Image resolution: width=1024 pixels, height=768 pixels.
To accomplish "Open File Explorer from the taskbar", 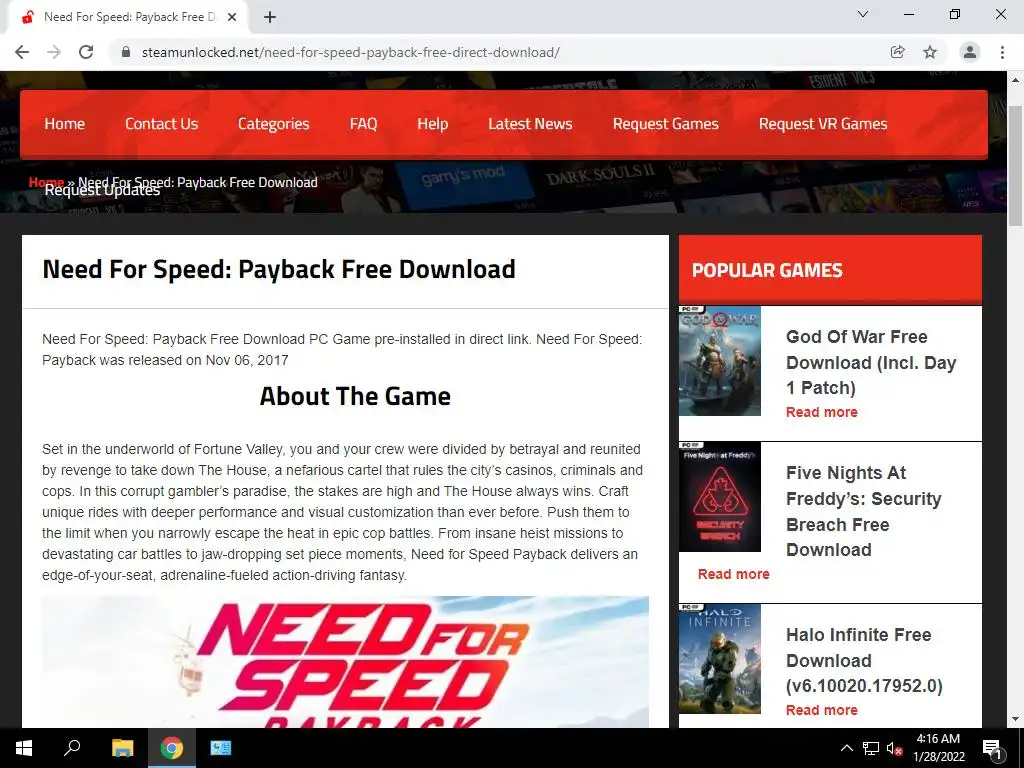I will [122, 748].
